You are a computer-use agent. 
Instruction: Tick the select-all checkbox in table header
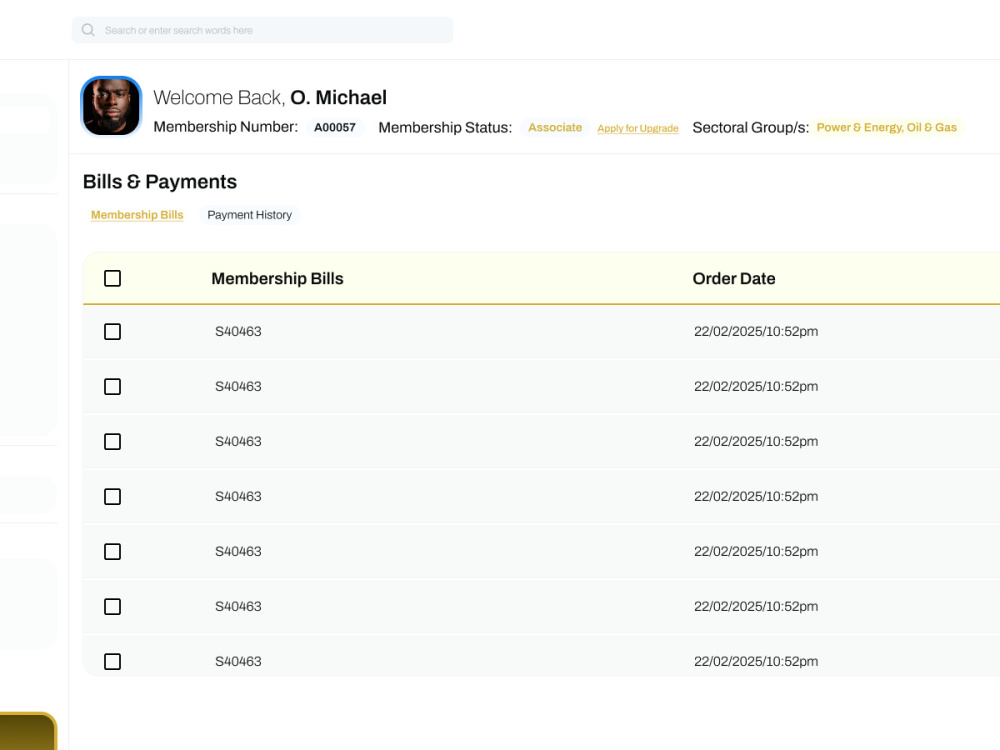pyautogui.click(x=112, y=279)
